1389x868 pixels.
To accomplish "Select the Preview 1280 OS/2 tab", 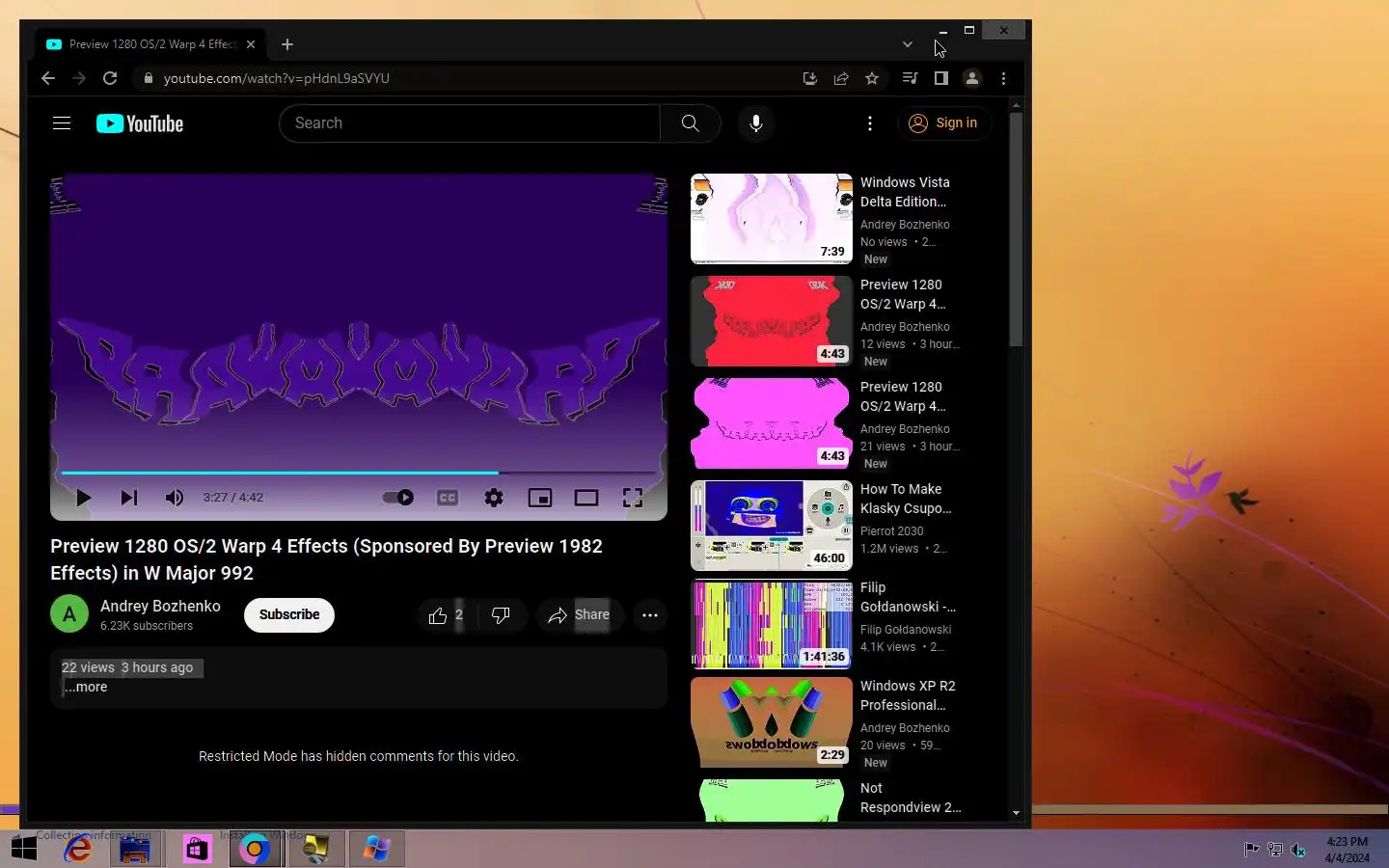I will point(150,44).
